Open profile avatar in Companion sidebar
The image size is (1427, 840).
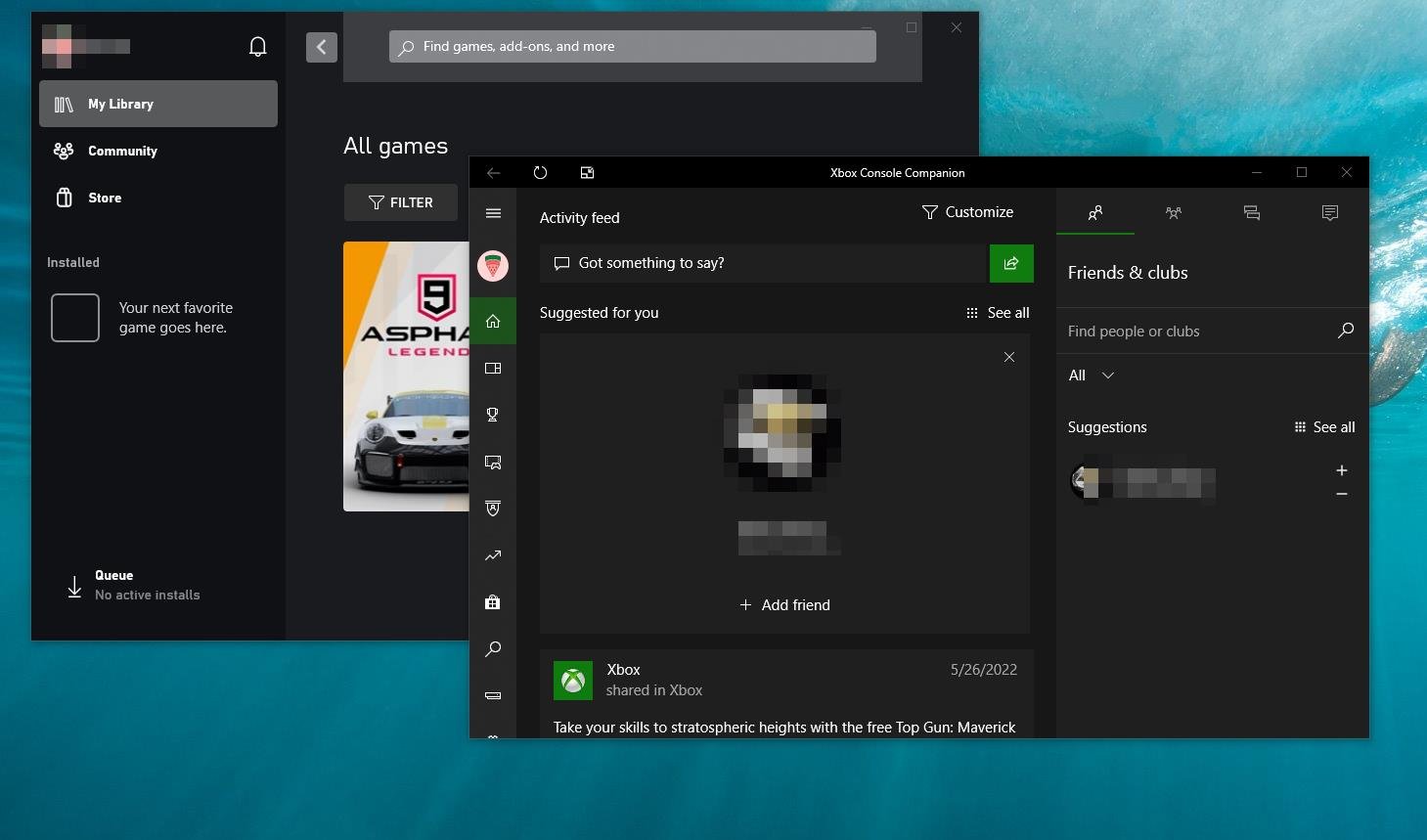point(493,265)
